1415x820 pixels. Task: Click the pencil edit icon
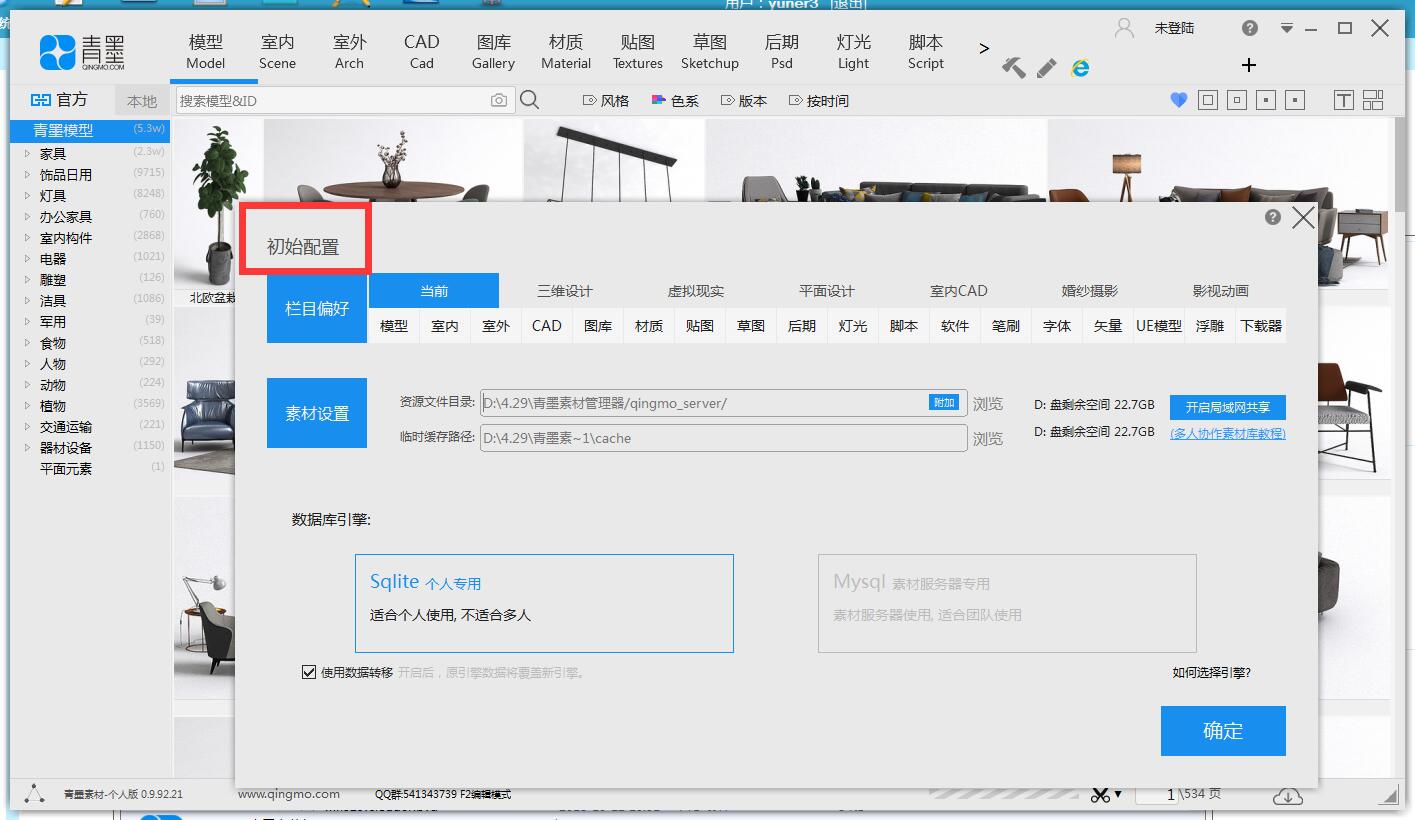[x=1047, y=68]
